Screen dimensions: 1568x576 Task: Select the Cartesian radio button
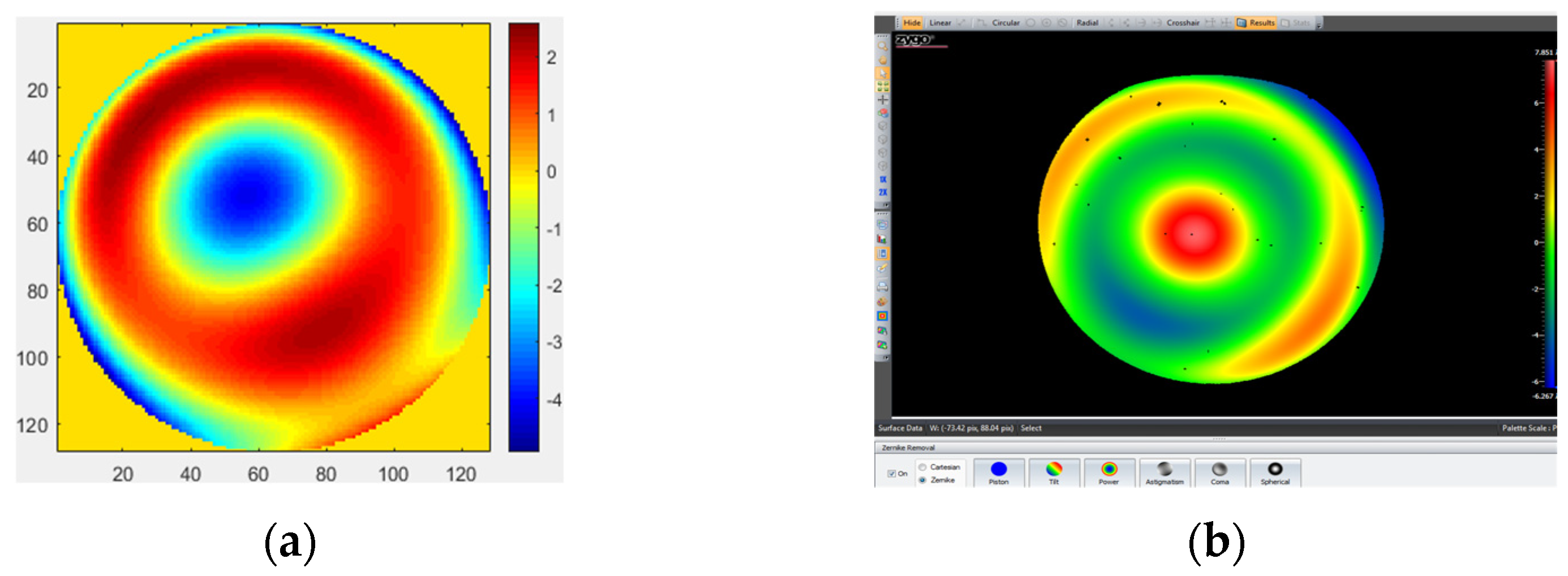coord(923,467)
